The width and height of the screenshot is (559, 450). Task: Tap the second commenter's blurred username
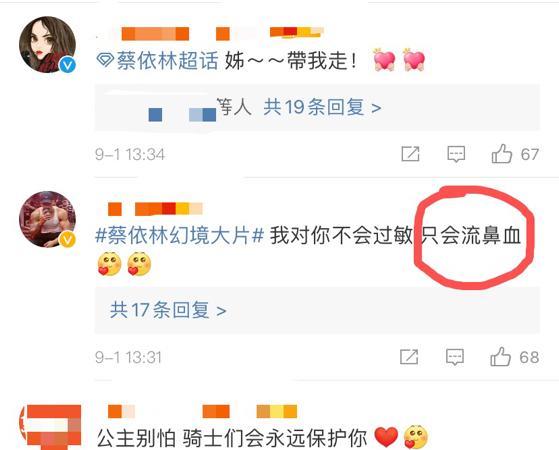(x=155, y=209)
